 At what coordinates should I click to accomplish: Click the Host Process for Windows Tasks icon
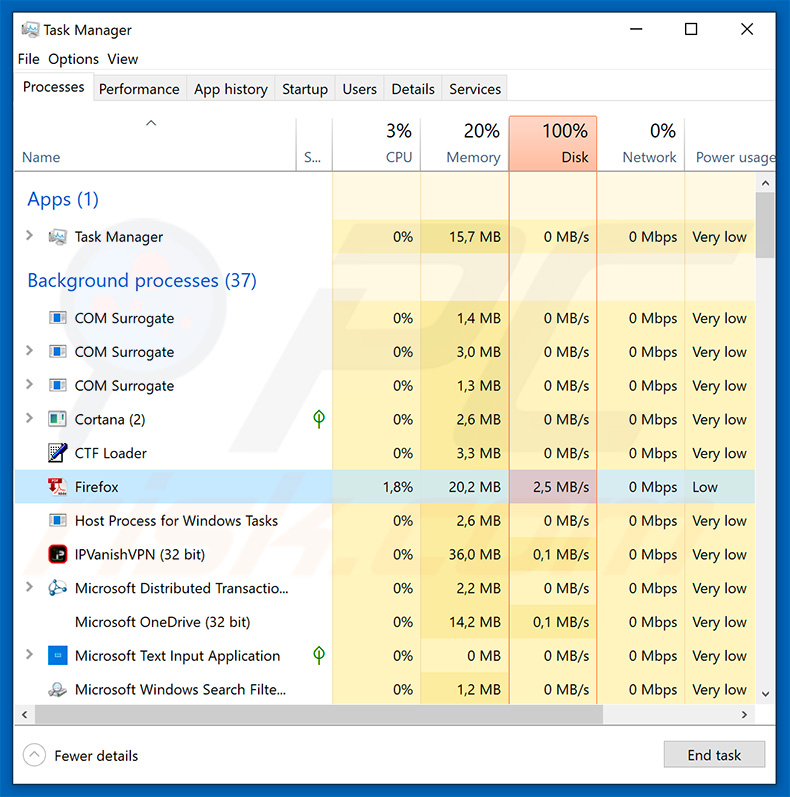pyautogui.click(x=57, y=520)
